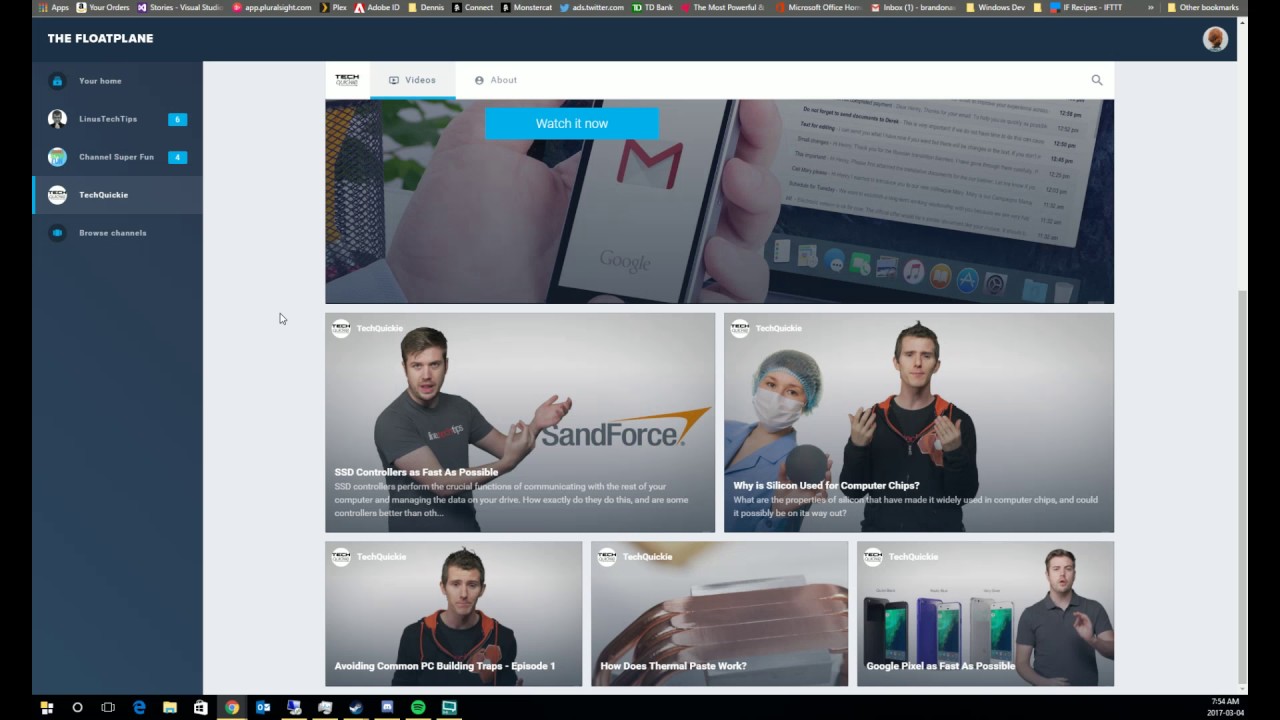Click TechQuickie name on Google Pixel card
Image resolution: width=1280 pixels, height=720 pixels.
coord(913,557)
